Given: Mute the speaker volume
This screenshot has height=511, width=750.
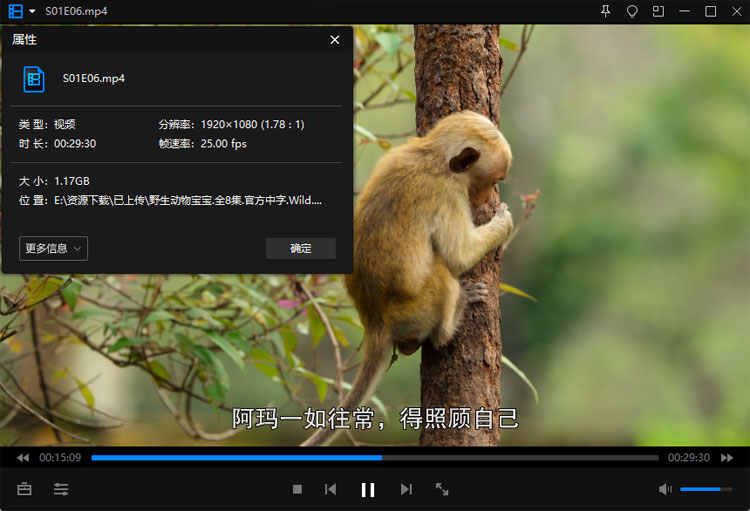Looking at the screenshot, I should click(665, 489).
